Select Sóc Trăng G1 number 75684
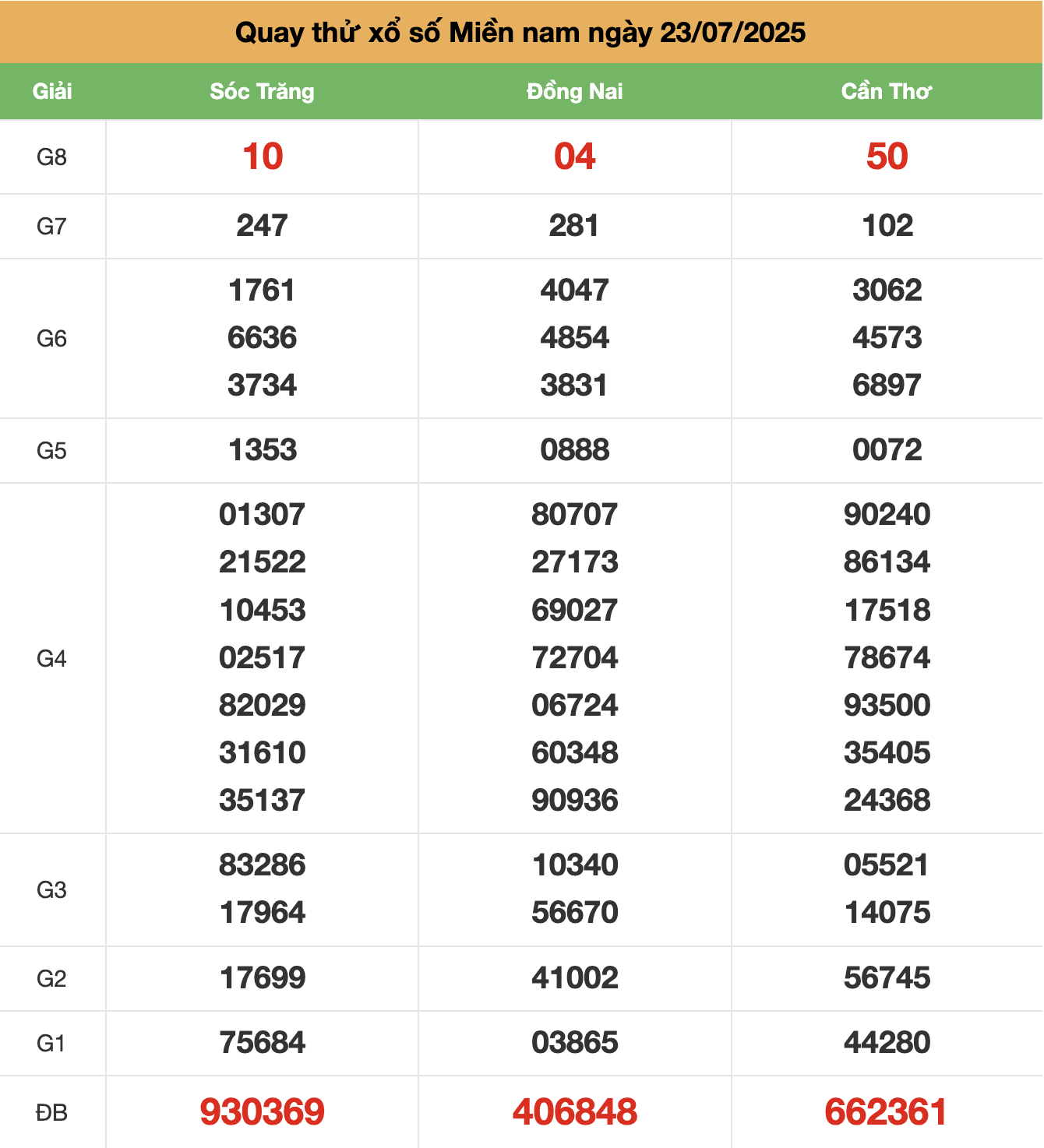Screen dimensions: 1044x1148 click(x=263, y=1043)
